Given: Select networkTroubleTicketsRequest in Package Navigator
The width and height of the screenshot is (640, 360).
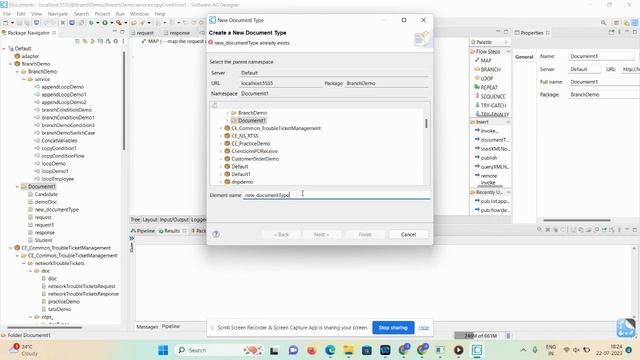Looking at the screenshot, I should coord(82,286).
